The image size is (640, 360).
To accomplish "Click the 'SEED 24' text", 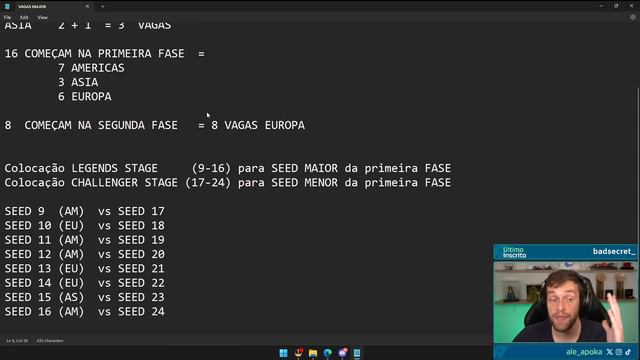I will click(141, 311).
